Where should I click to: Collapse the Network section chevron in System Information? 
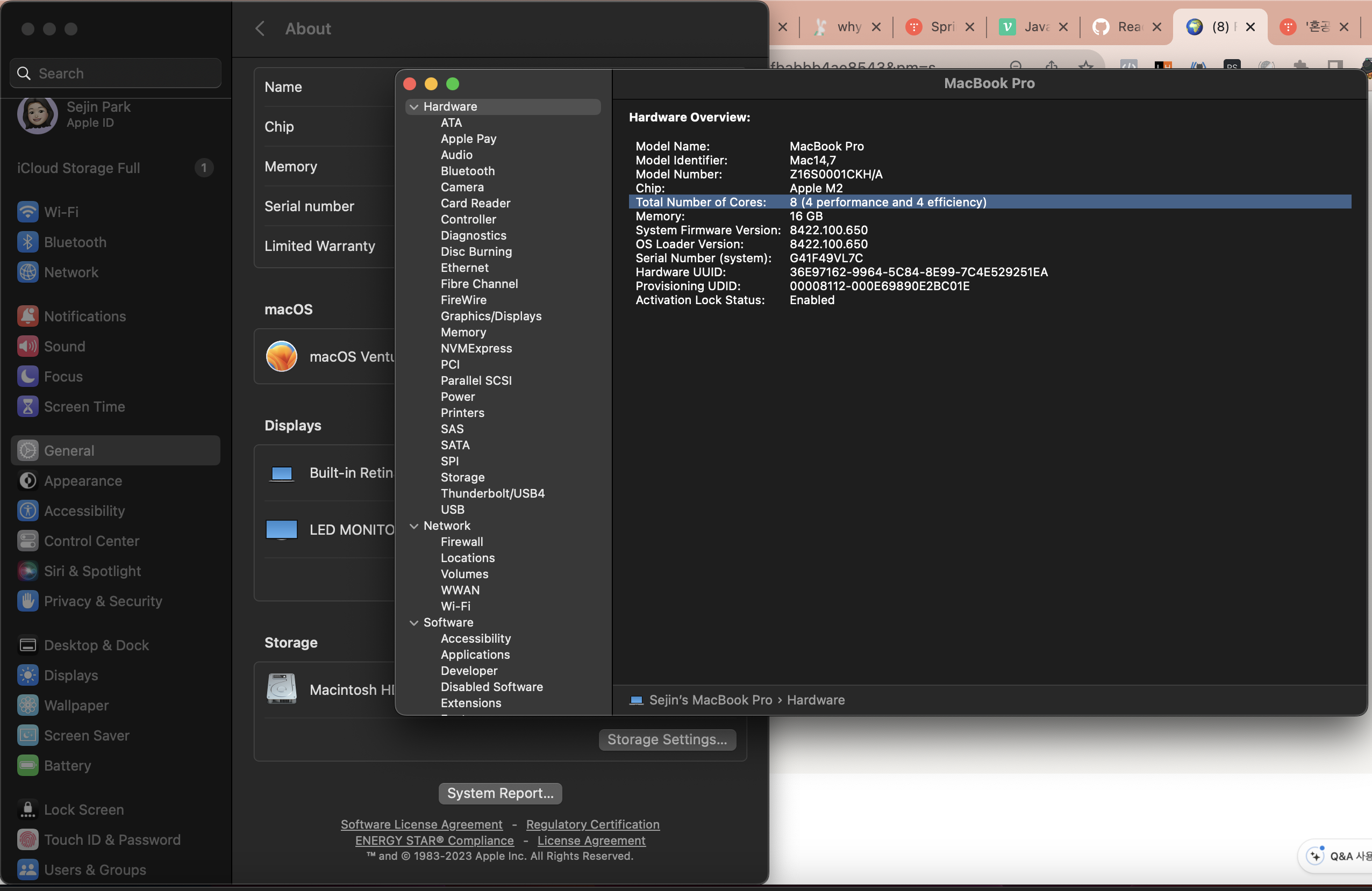click(x=414, y=526)
